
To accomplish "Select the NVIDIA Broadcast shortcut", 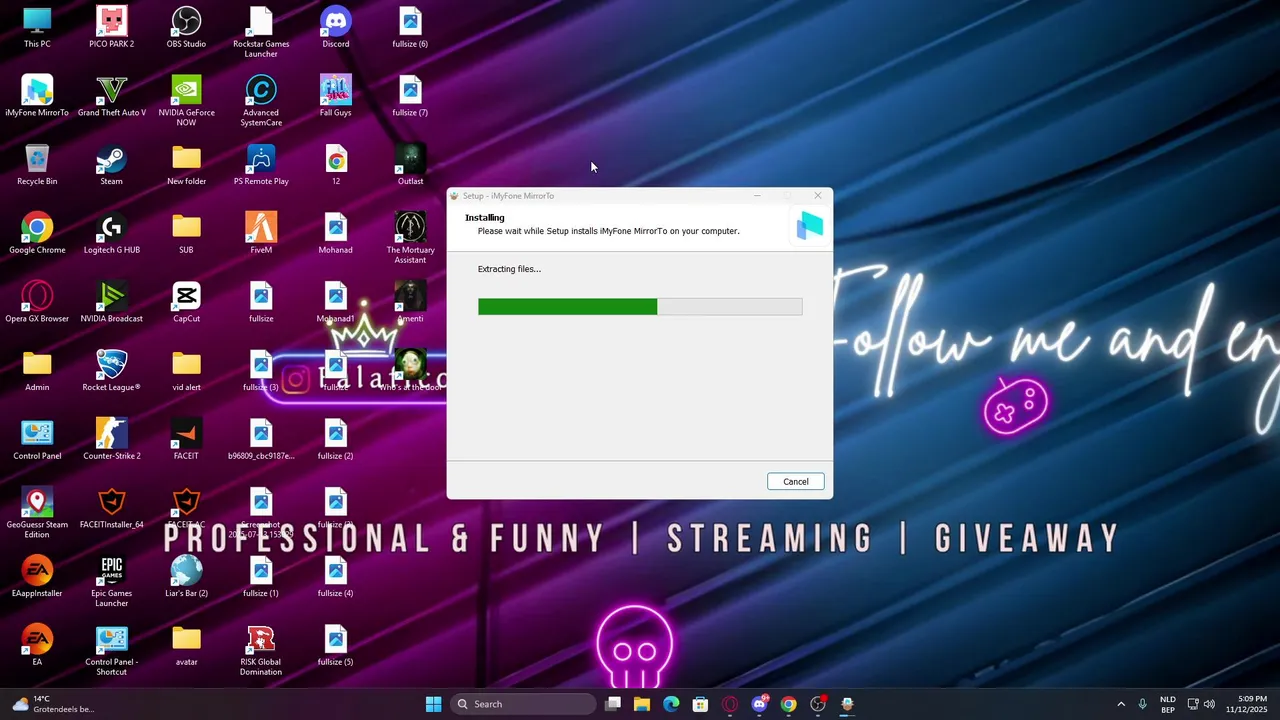I will click(x=112, y=303).
